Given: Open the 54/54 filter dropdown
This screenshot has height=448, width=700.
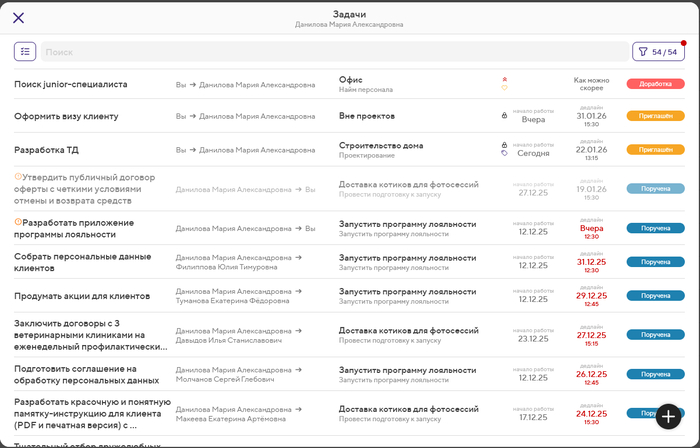Looking at the screenshot, I should point(658,51).
